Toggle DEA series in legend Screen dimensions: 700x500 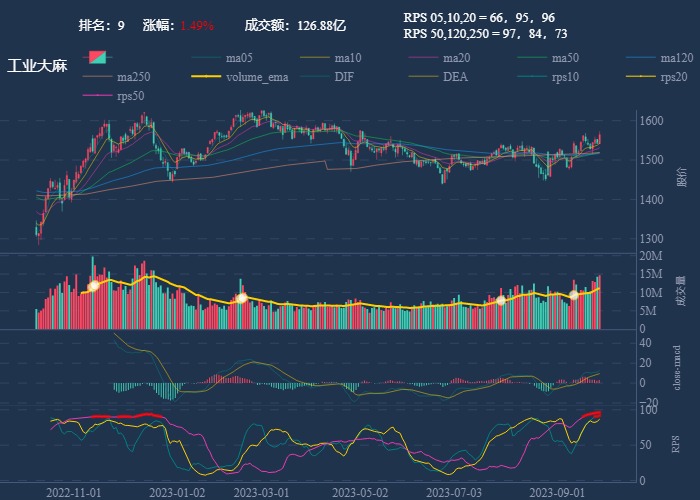455,77
